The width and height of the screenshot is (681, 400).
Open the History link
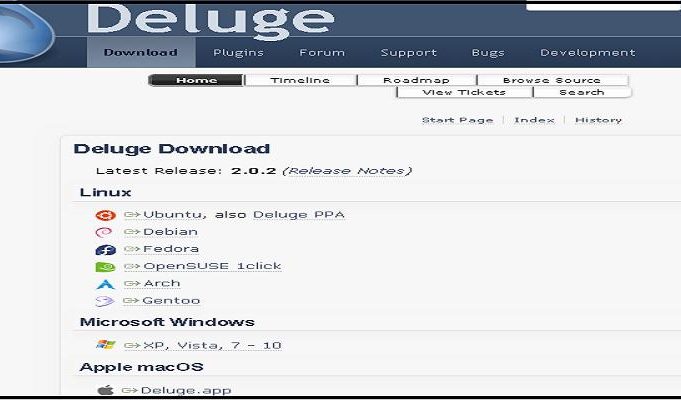(x=598, y=120)
